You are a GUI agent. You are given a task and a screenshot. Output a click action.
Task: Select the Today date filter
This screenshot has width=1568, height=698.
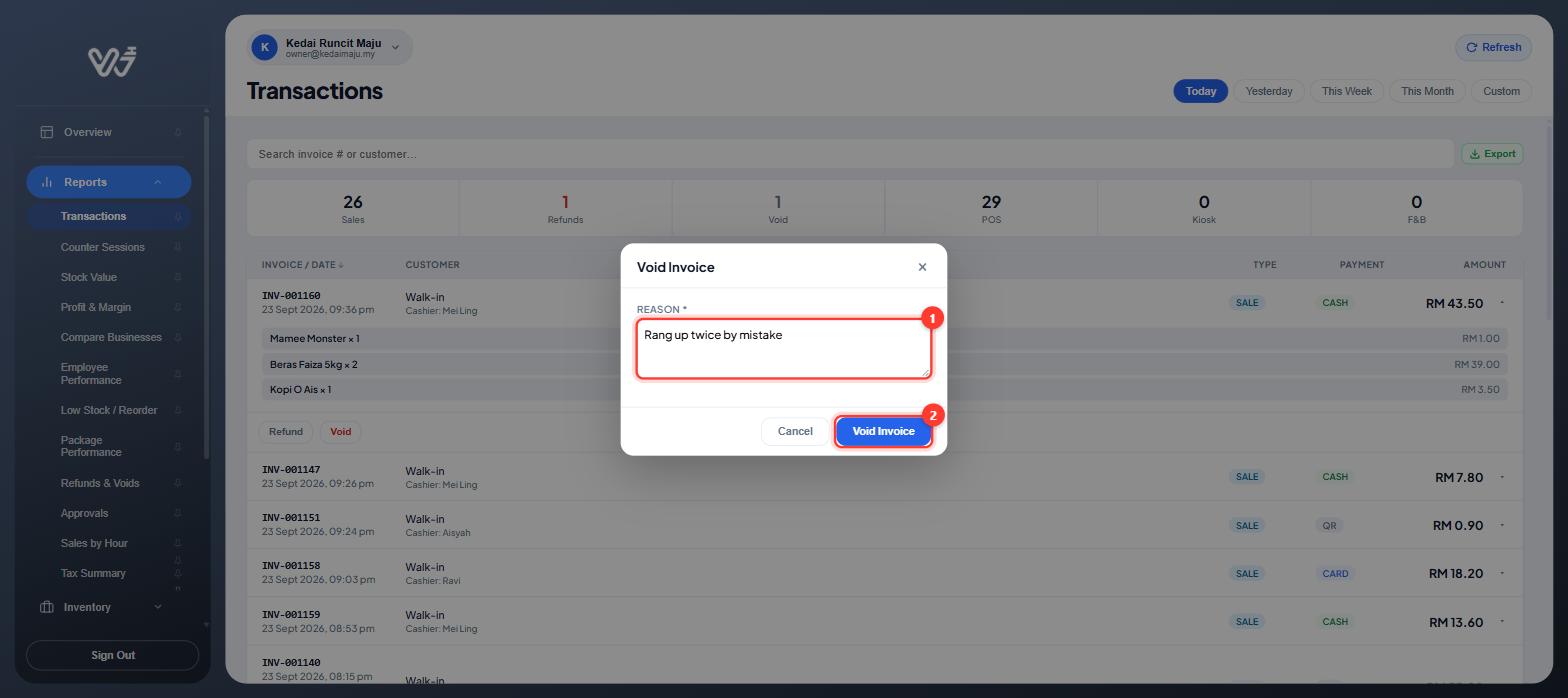pyautogui.click(x=1201, y=91)
